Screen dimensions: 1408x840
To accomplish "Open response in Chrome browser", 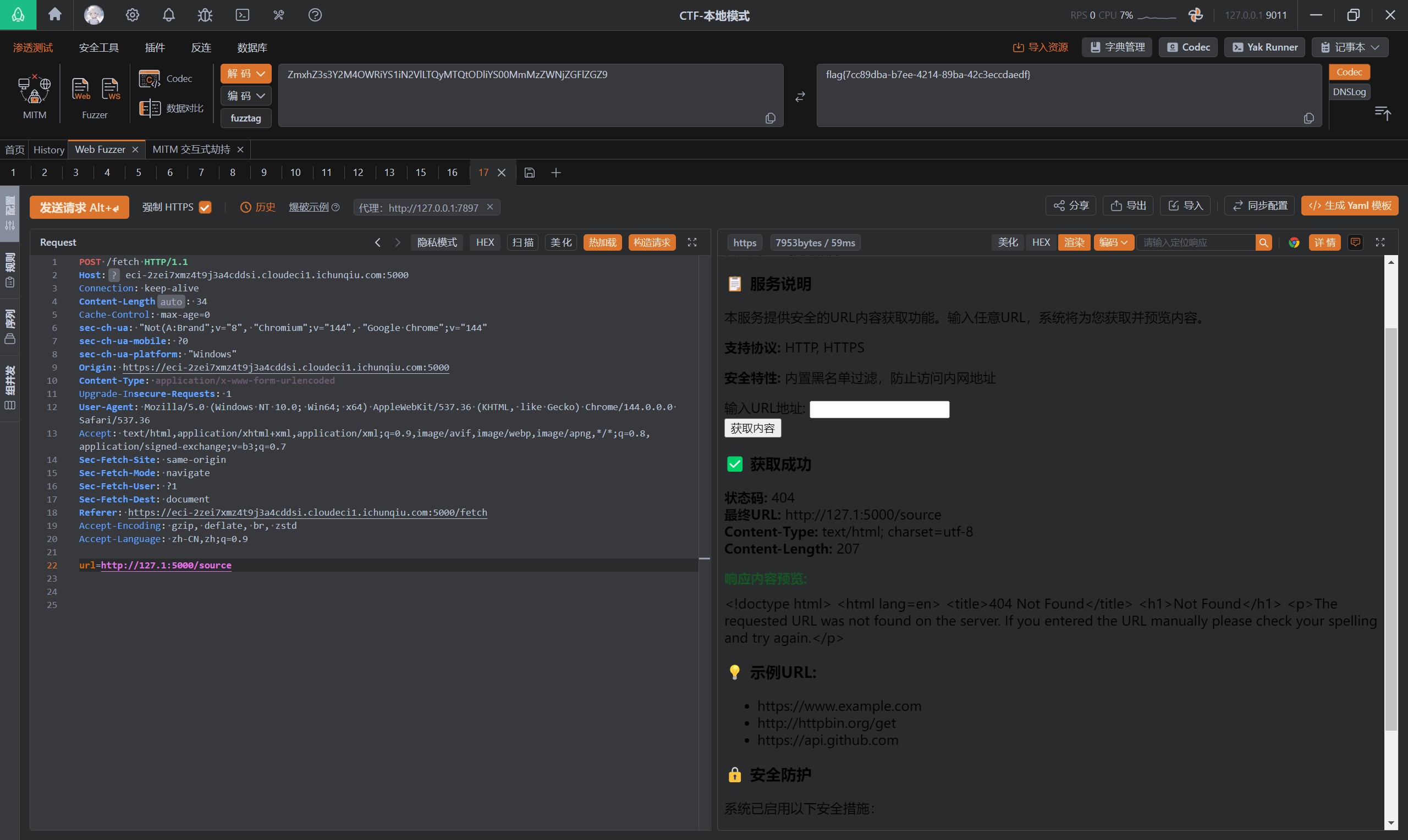I will [x=1294, y=242].
